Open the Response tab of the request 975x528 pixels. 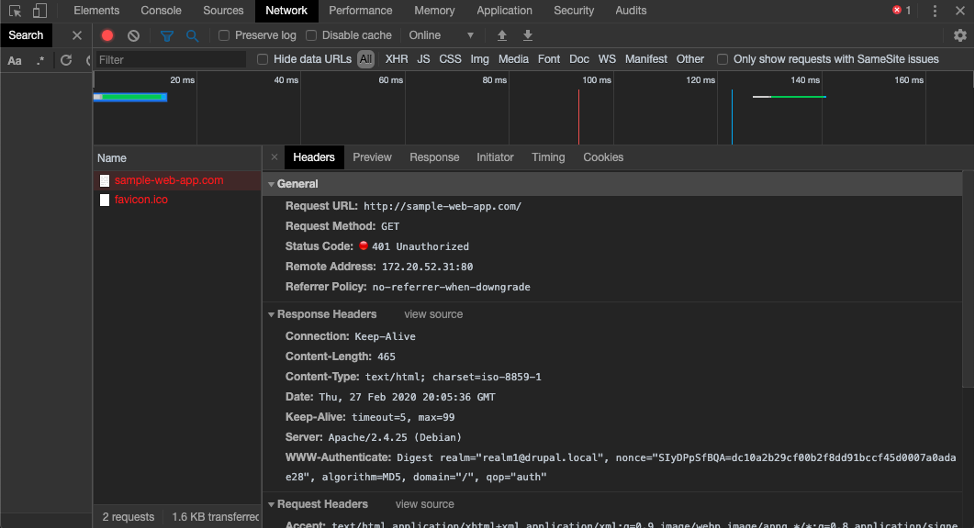(x=434, y=157)
